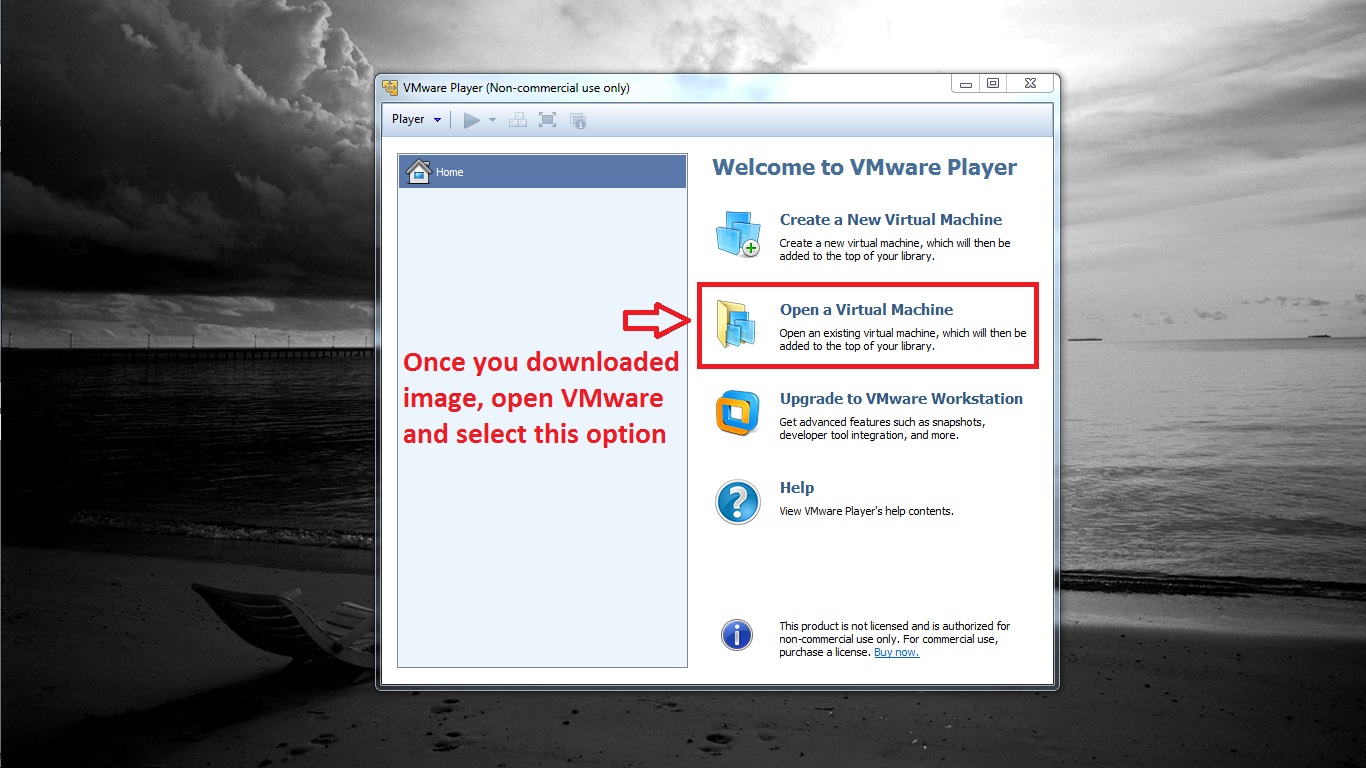This screenshot has height=768, width=1366.
Task: Click the Open a Virtual Machine heading
Action: pos(867,310)
